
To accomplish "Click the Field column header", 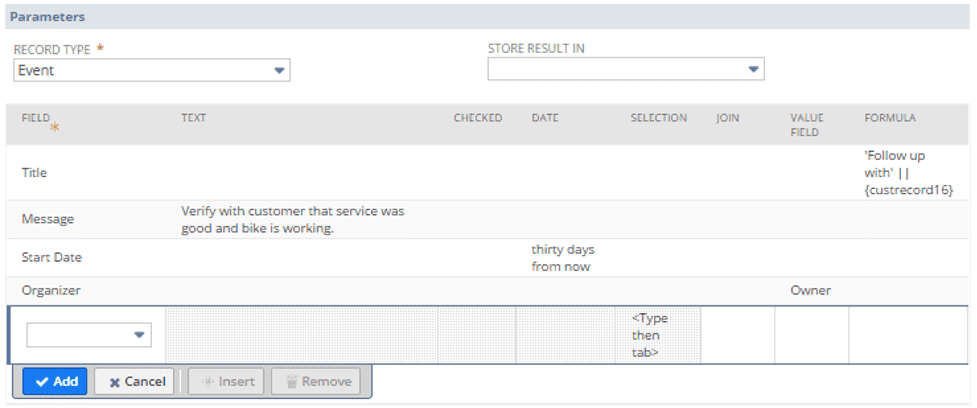I will point(36,118).
